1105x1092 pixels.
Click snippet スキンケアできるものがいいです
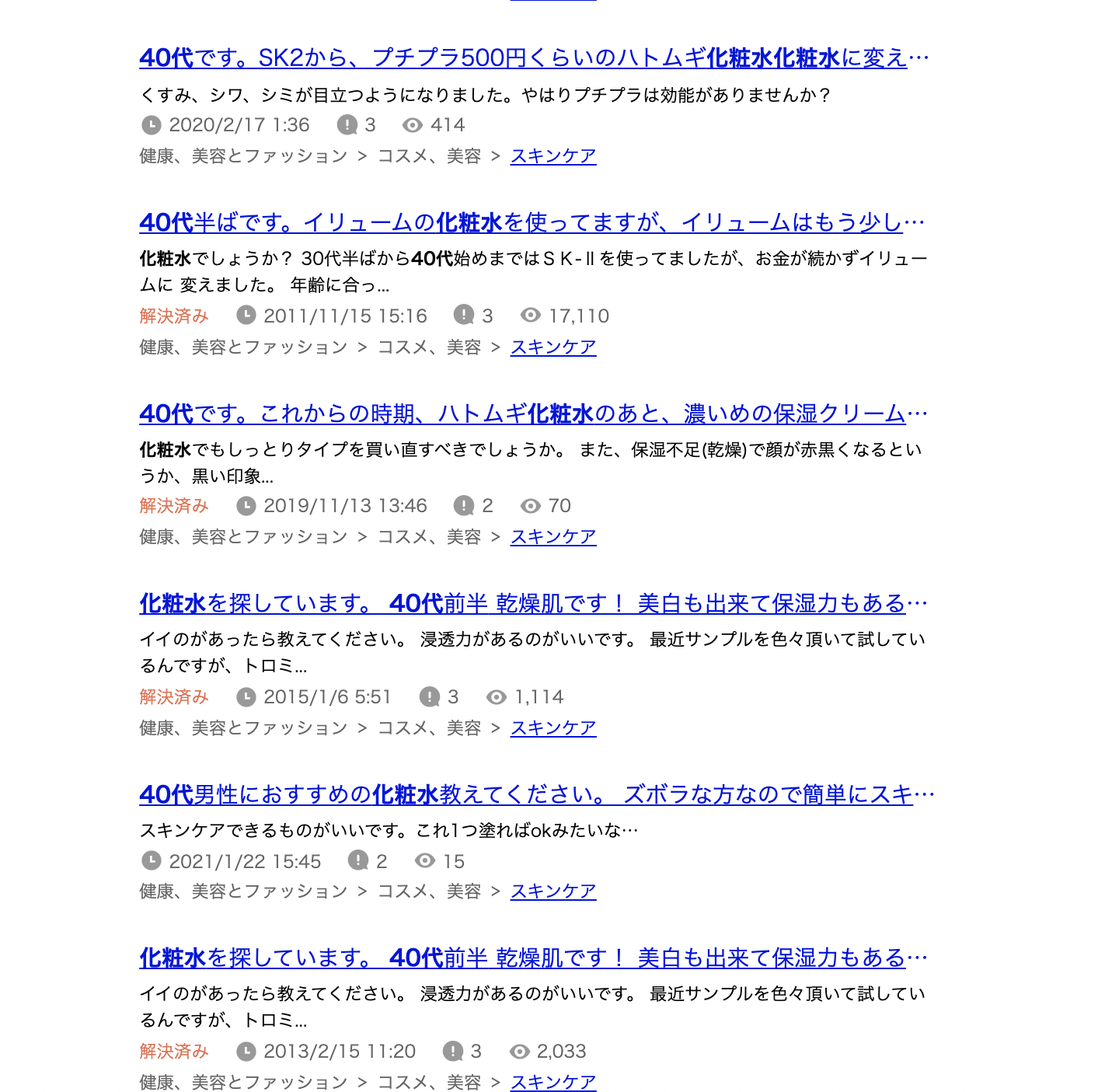tap(389, 831)
